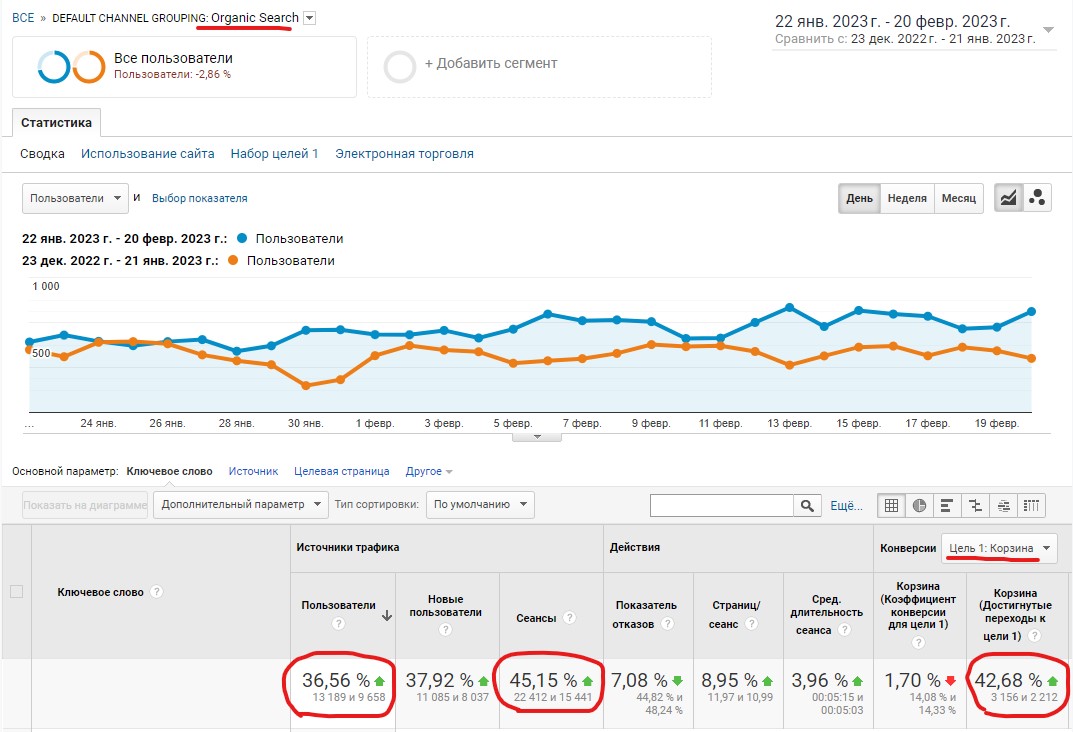
Task: Open help for Корзина conversion rate column
Action: [x=918, y=642]
